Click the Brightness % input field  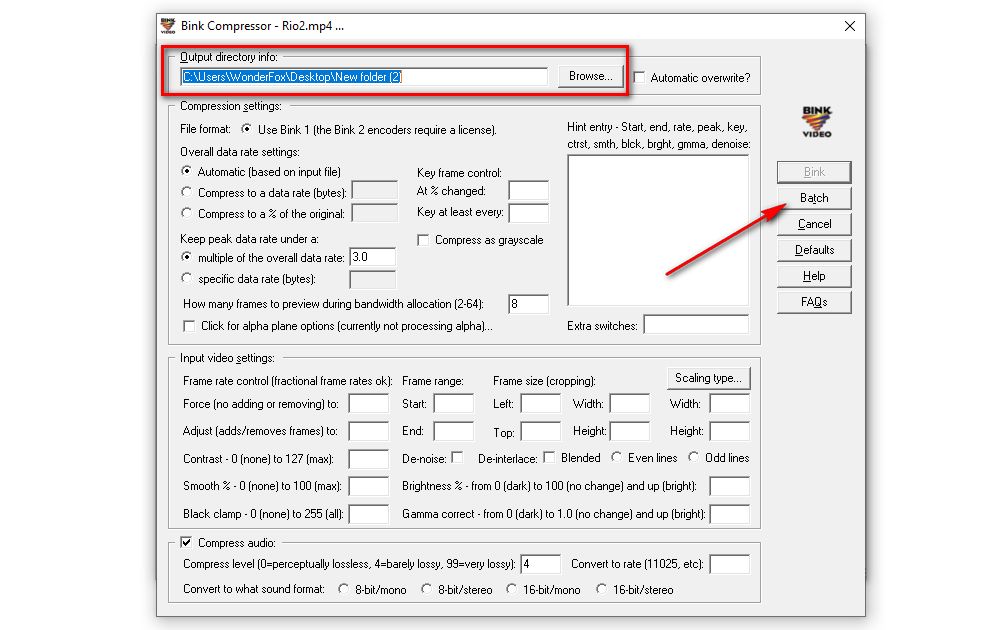(730, 486)
